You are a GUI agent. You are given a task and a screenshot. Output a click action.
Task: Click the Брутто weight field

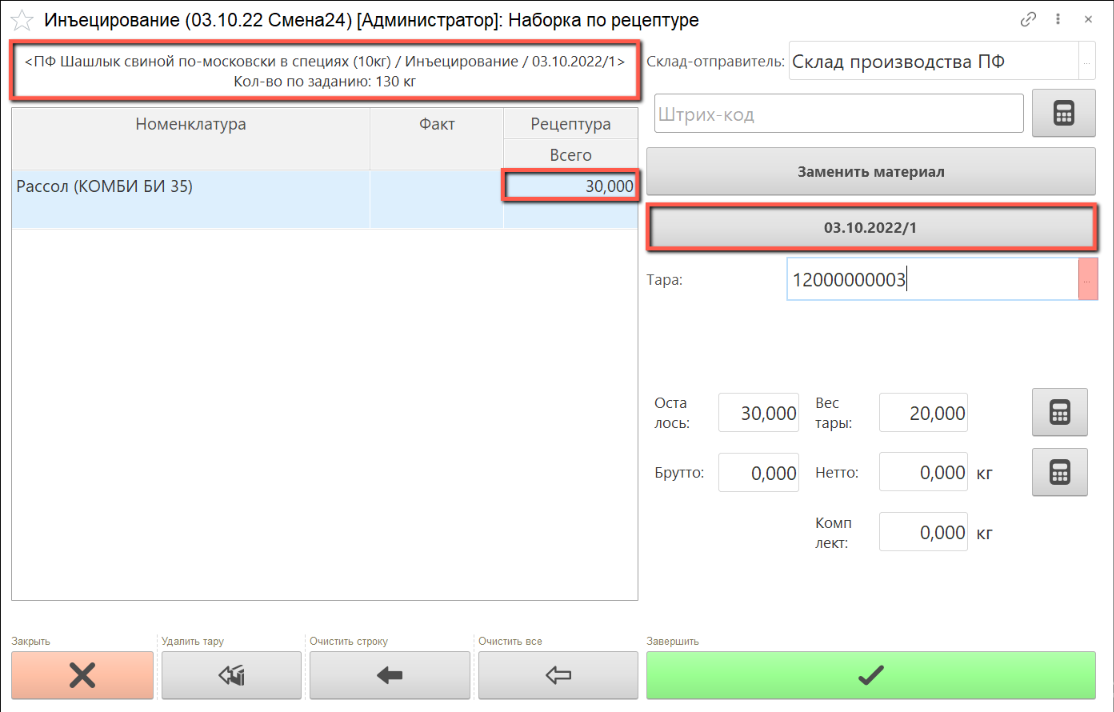[x=758, y=473]
